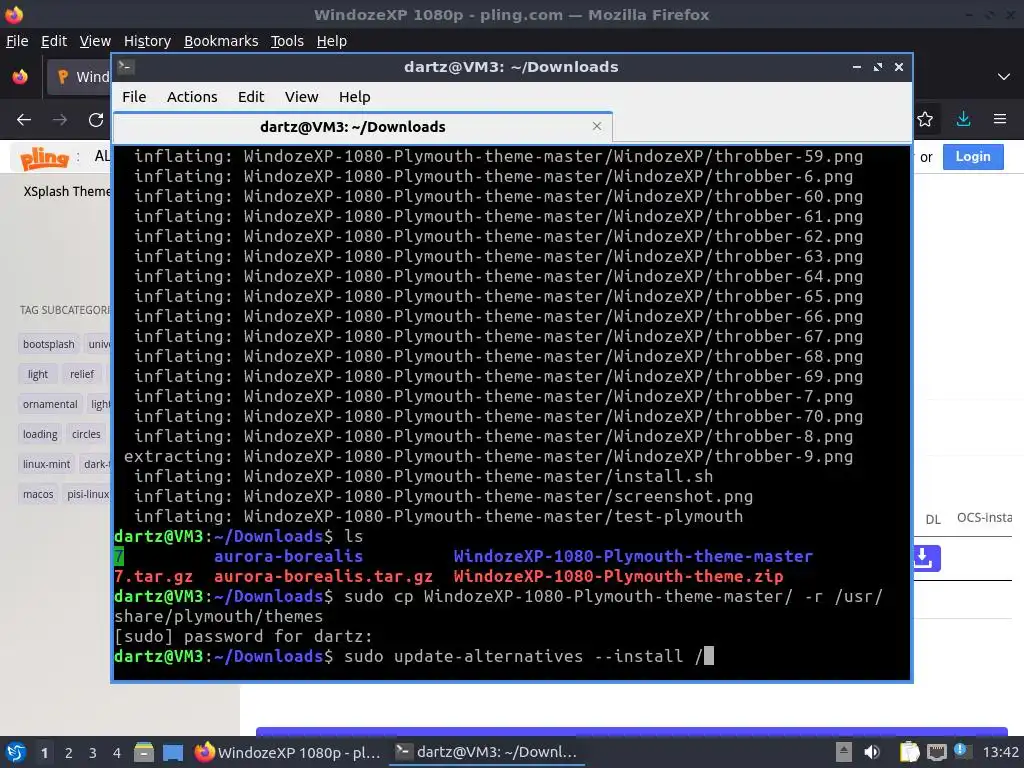The height and width of the screenshot is (768, 1024).
Task: Select the ornamental tag
Action: (x=50, y=404)
